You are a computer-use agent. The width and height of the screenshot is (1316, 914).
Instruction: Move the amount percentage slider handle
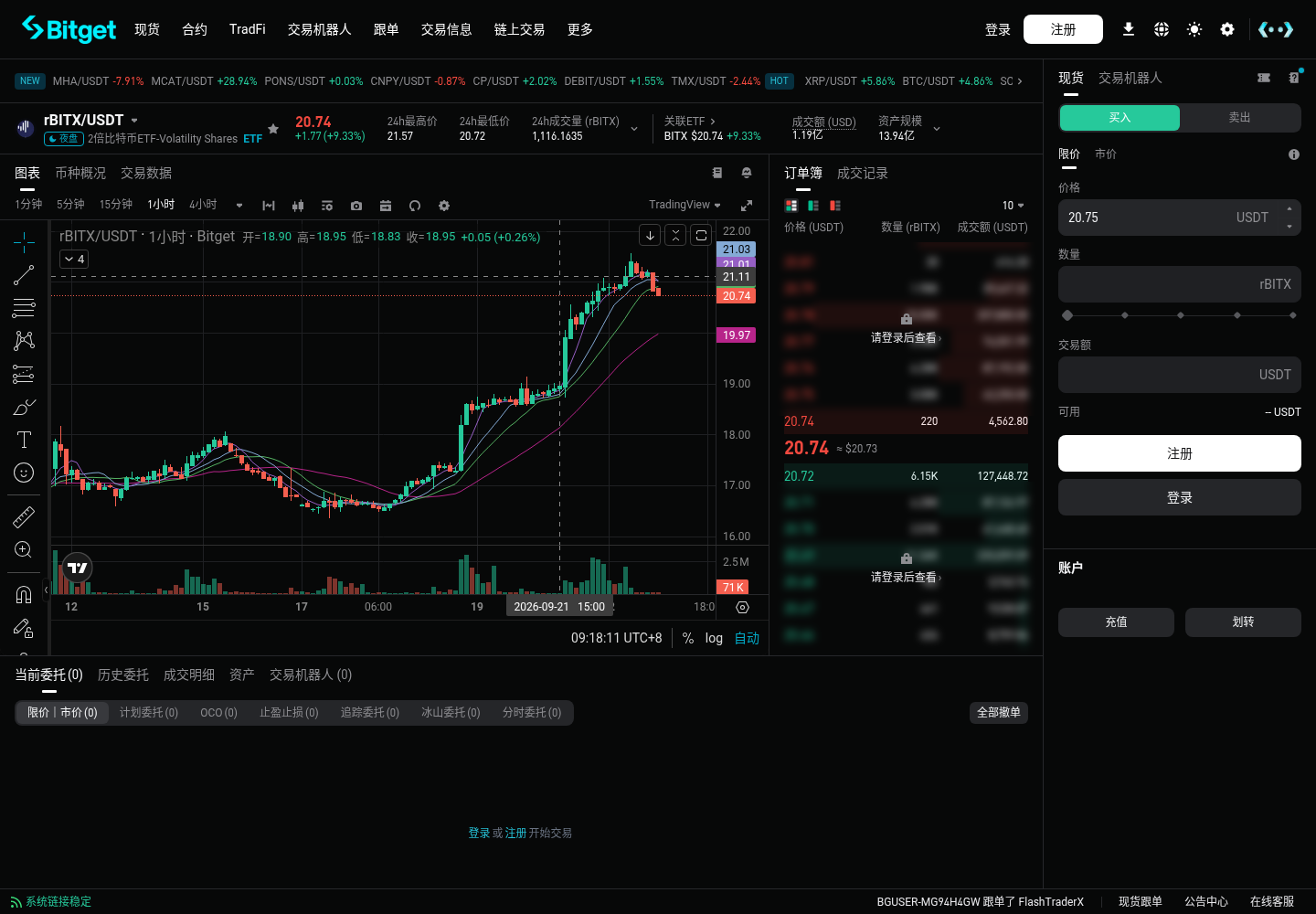pos(1067,315)
